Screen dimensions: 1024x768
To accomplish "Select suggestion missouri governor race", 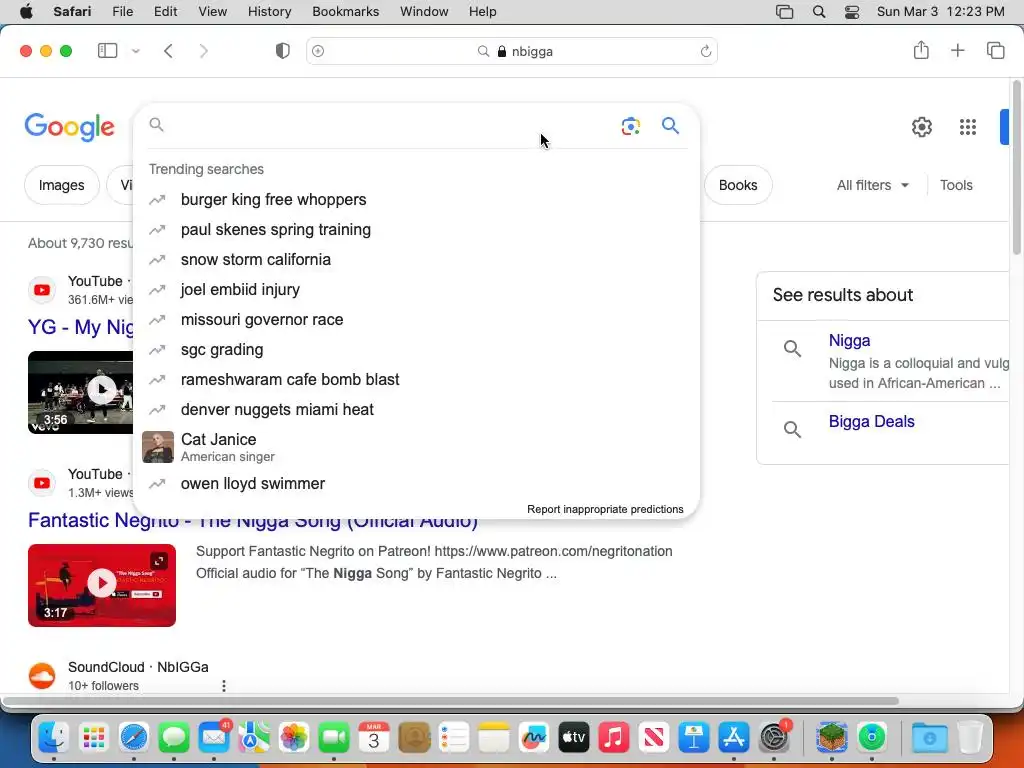I will [416, 320].
